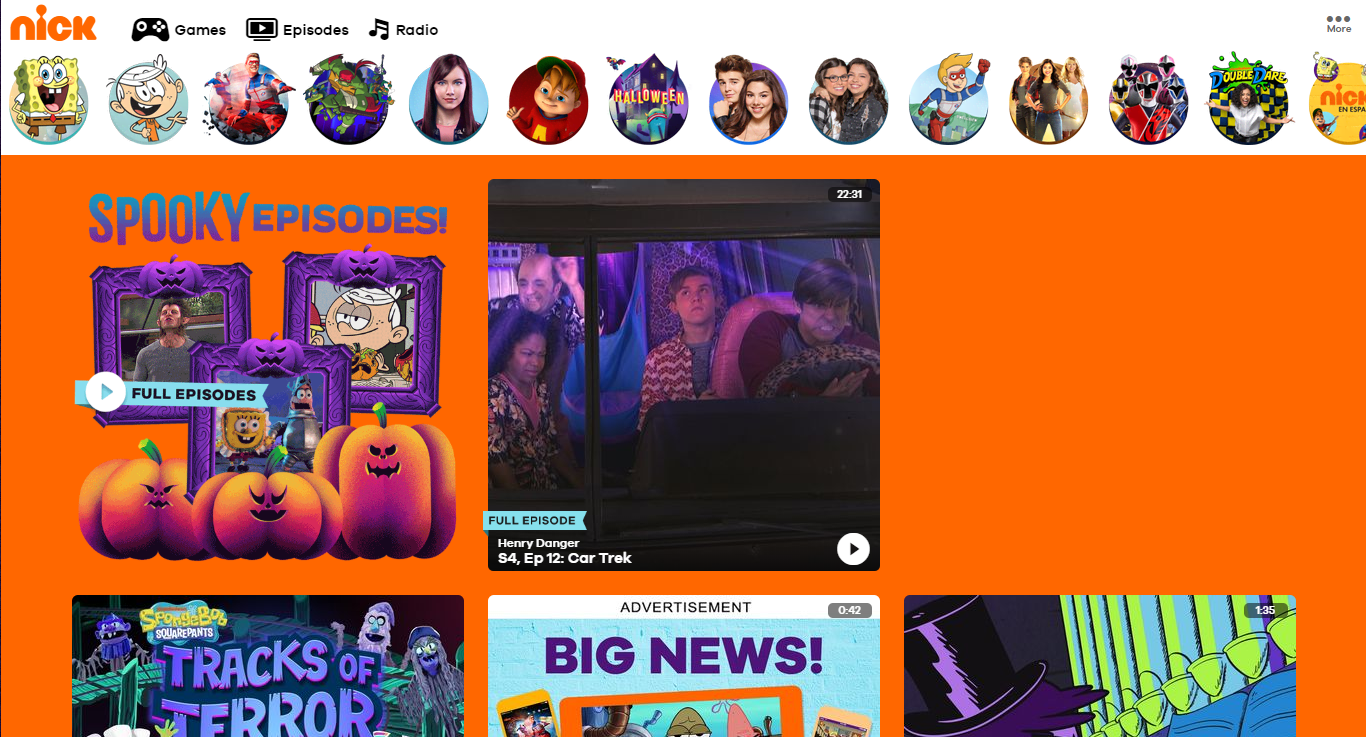This screenshot has height=737, width=1366.
Task: Select the boy and girl duo show icon
Action: click(748, 99)
